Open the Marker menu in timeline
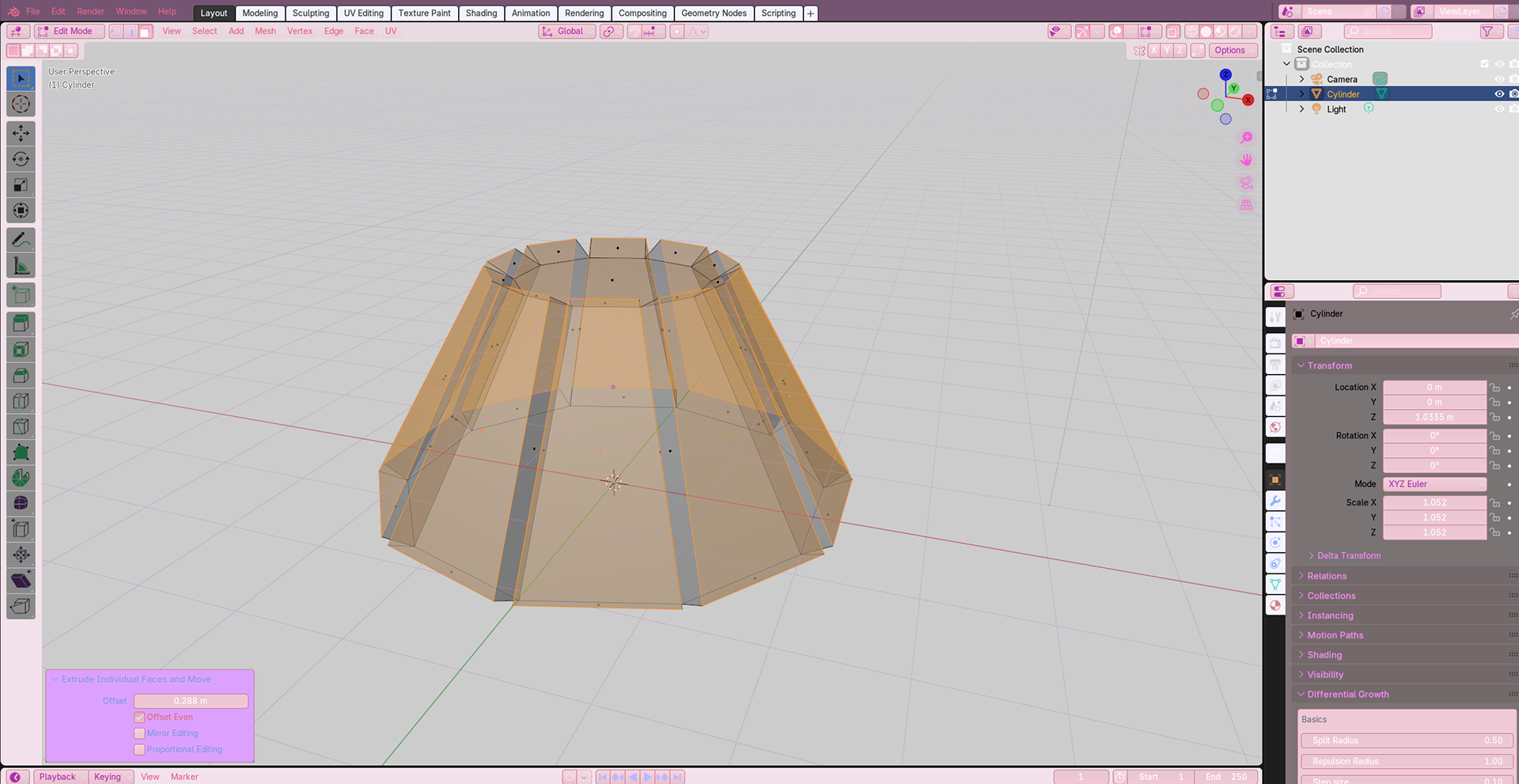This screenshot has width=1519, height=784. click(x=184, y=777)
